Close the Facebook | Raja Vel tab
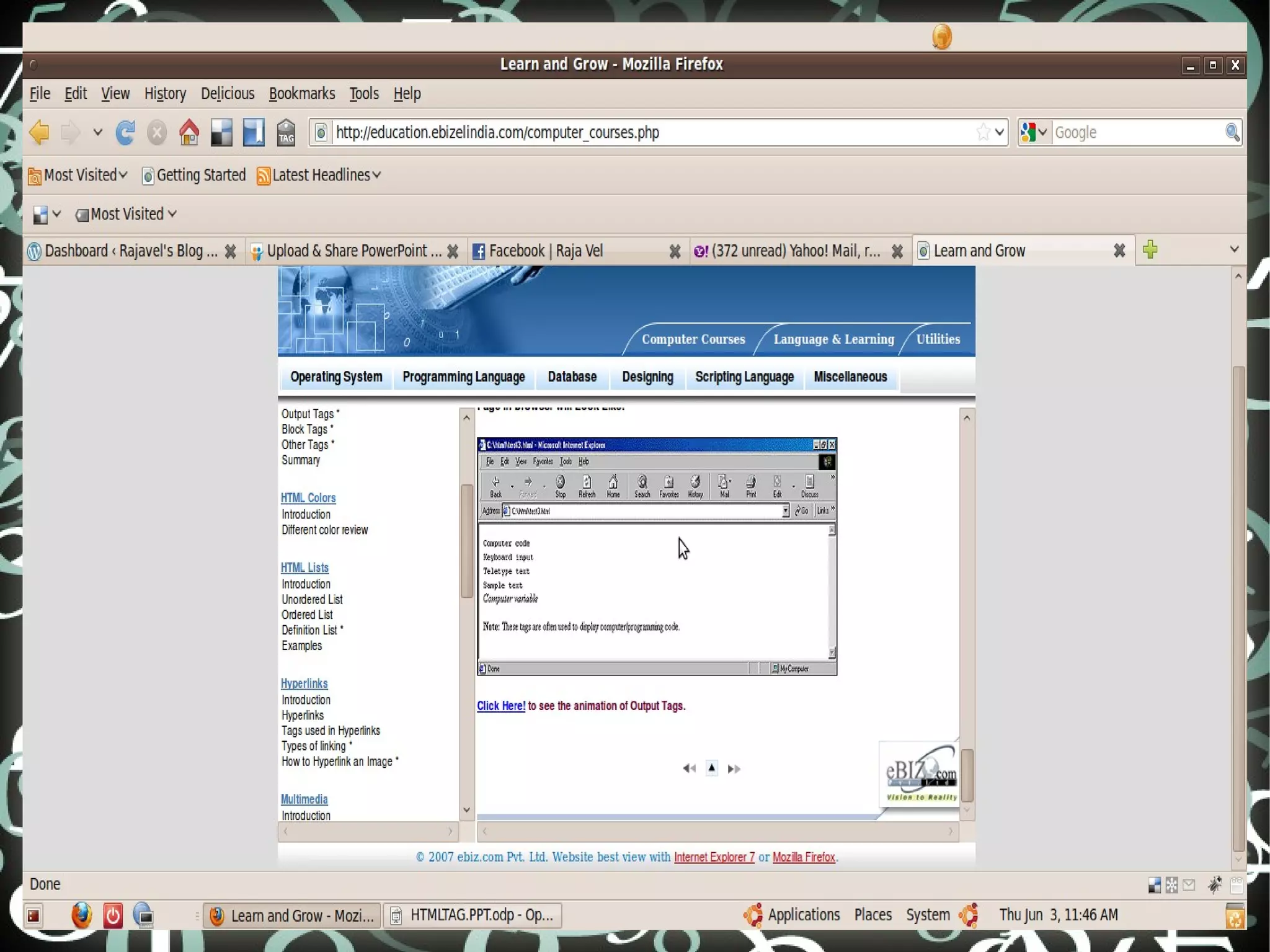 pos(675,251)
